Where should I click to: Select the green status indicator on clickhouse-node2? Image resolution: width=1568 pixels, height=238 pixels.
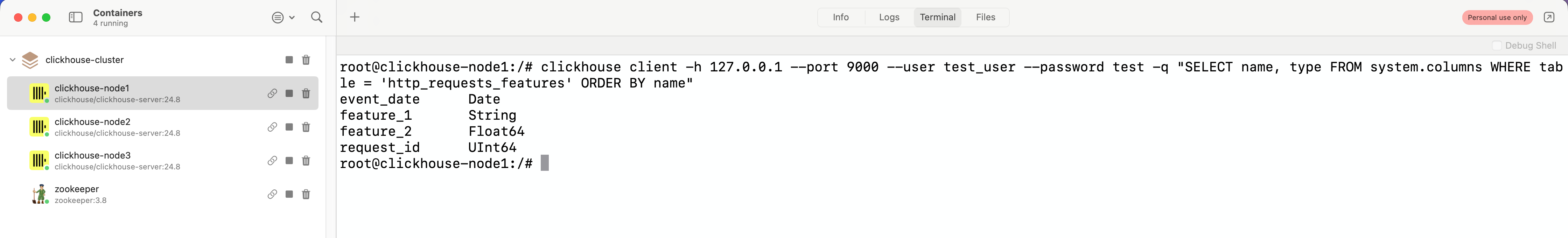coord(46,134)
